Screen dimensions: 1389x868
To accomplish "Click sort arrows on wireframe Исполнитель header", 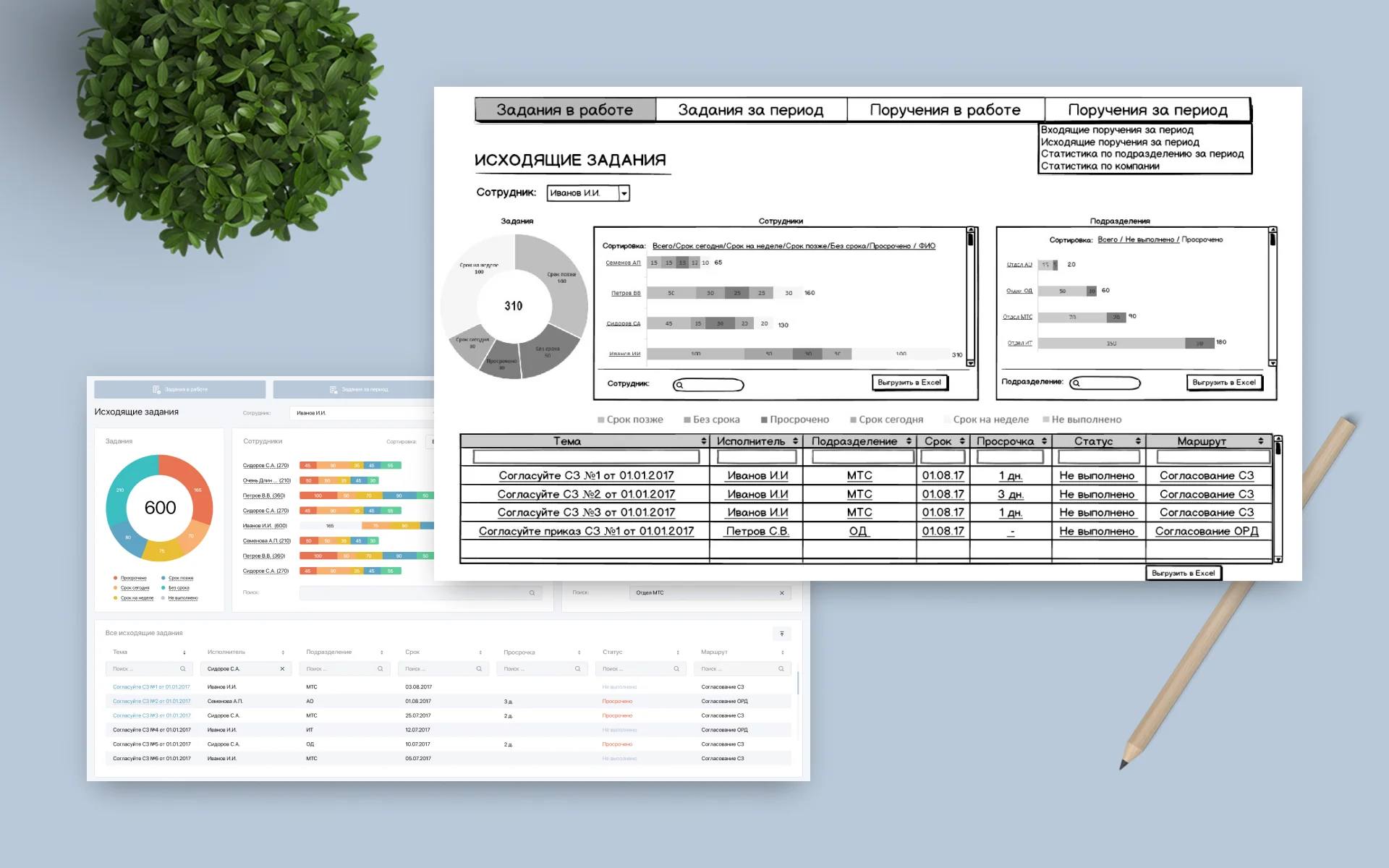I will coord(795,441).
